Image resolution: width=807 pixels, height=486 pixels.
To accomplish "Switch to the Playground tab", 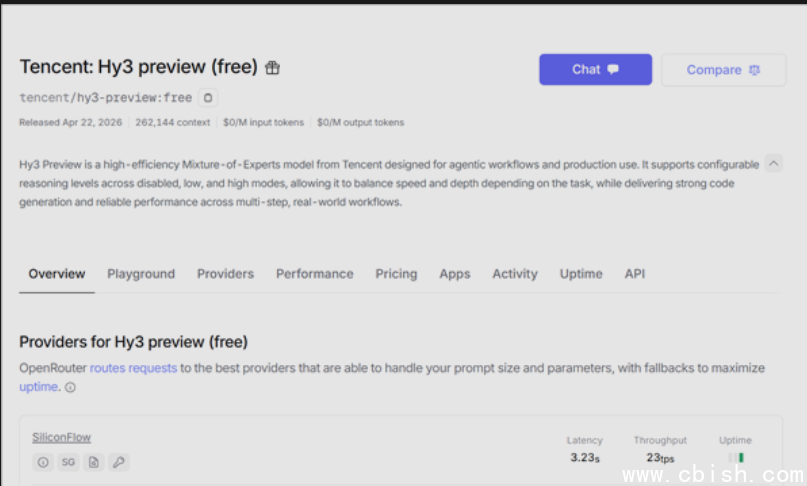I will 141,274.
